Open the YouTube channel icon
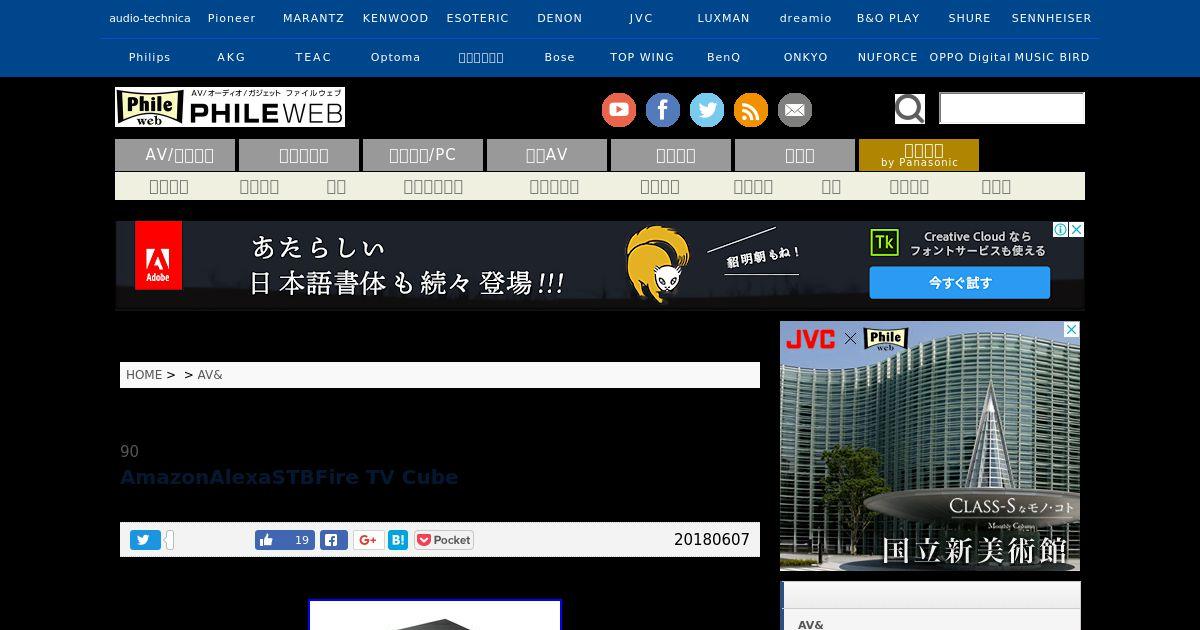 point(619,110)
